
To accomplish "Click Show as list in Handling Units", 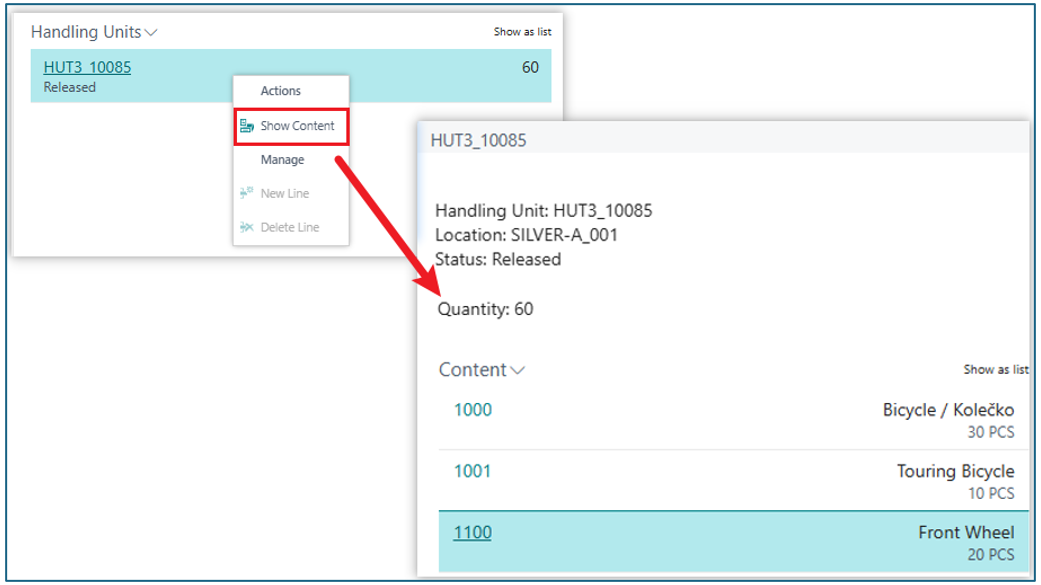I will [522, 32].
